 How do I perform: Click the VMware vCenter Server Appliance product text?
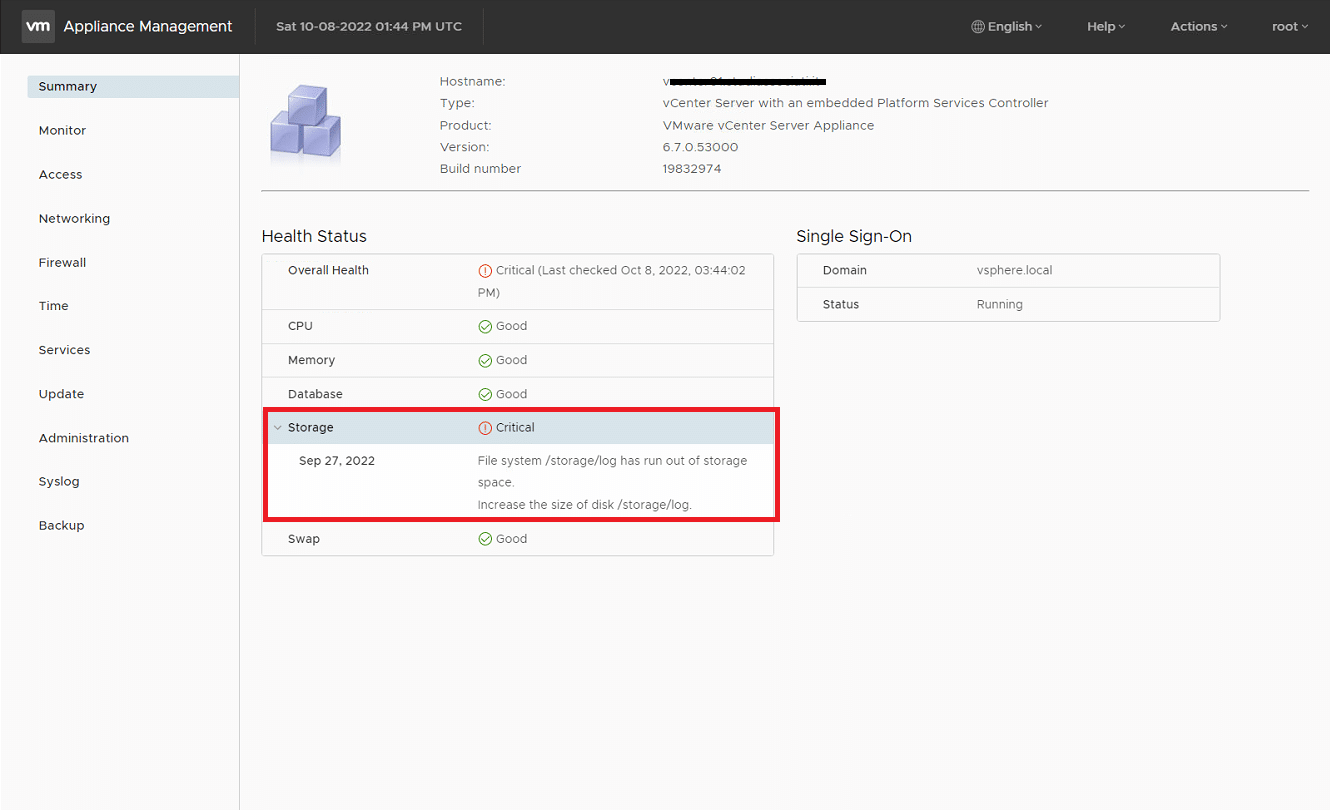pos(768,126)
